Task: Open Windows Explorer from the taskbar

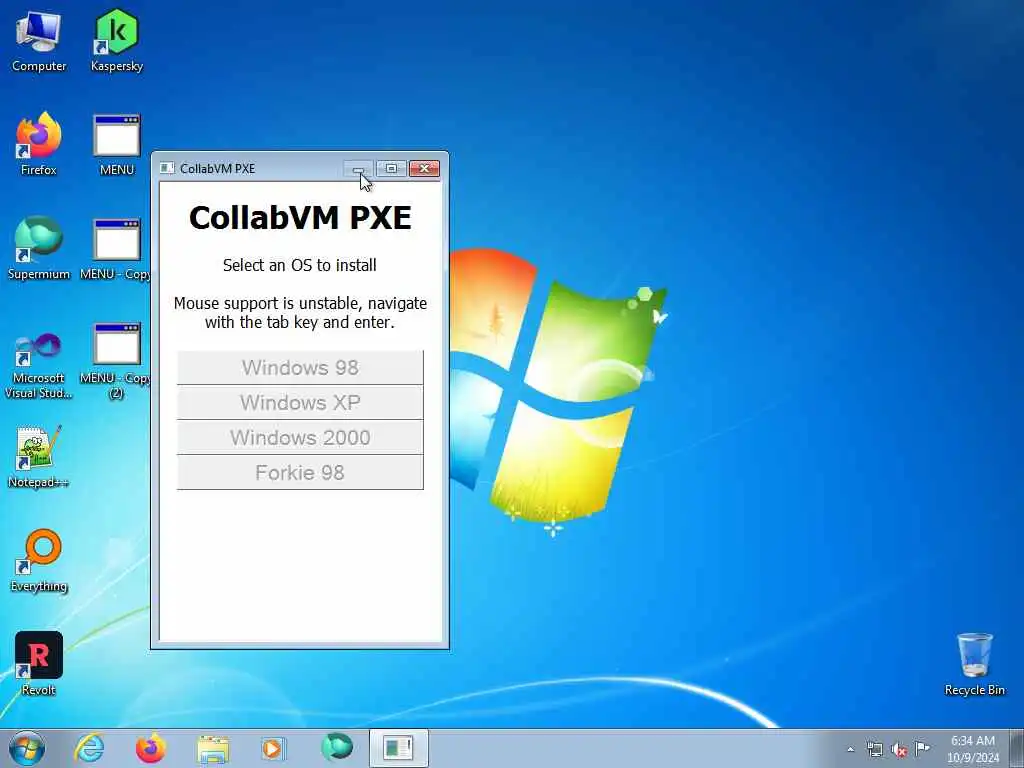Action: [214, 748]
